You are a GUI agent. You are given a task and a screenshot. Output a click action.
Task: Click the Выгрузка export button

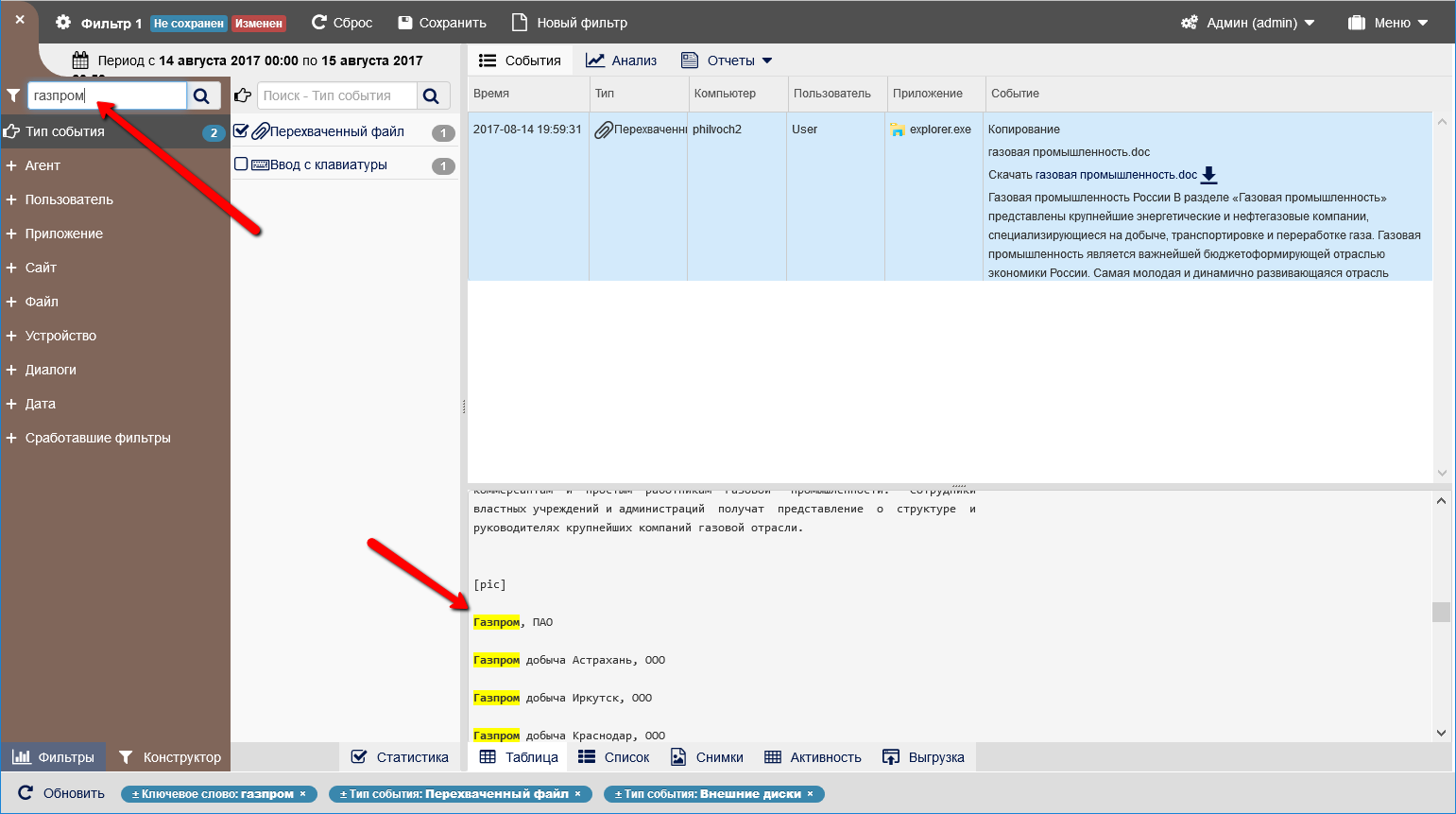tap(923, 757)
